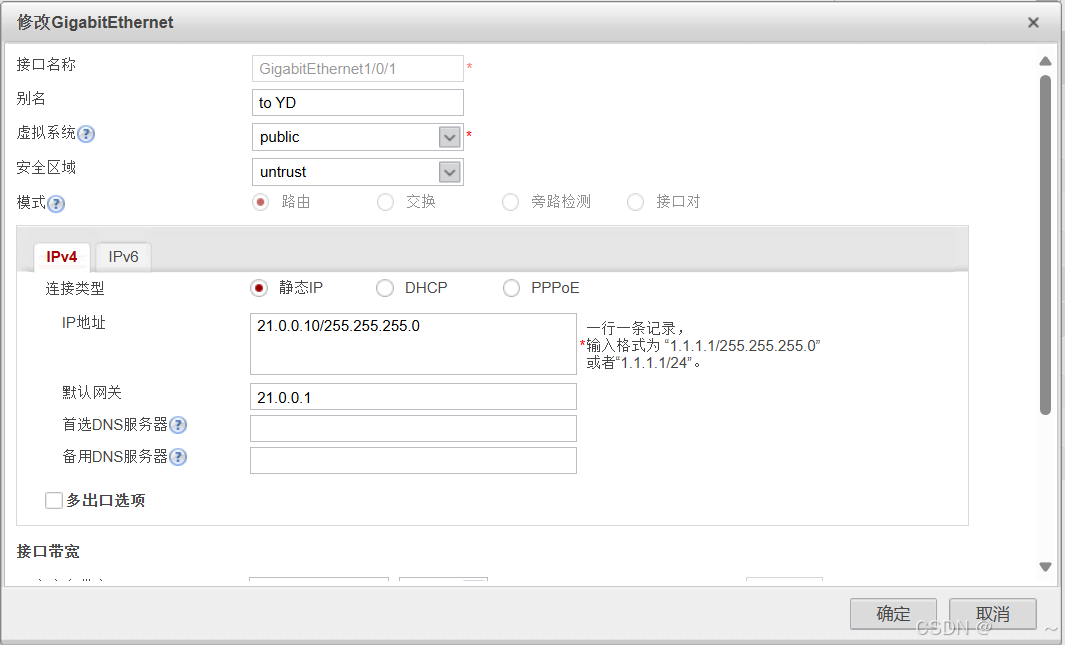Click the IP地址 text area
1065x645 pixels.
point(413,344)
